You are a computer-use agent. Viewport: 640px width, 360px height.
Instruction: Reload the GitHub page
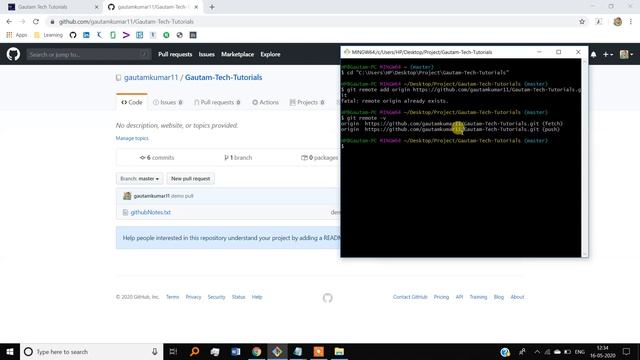[36, 22]
